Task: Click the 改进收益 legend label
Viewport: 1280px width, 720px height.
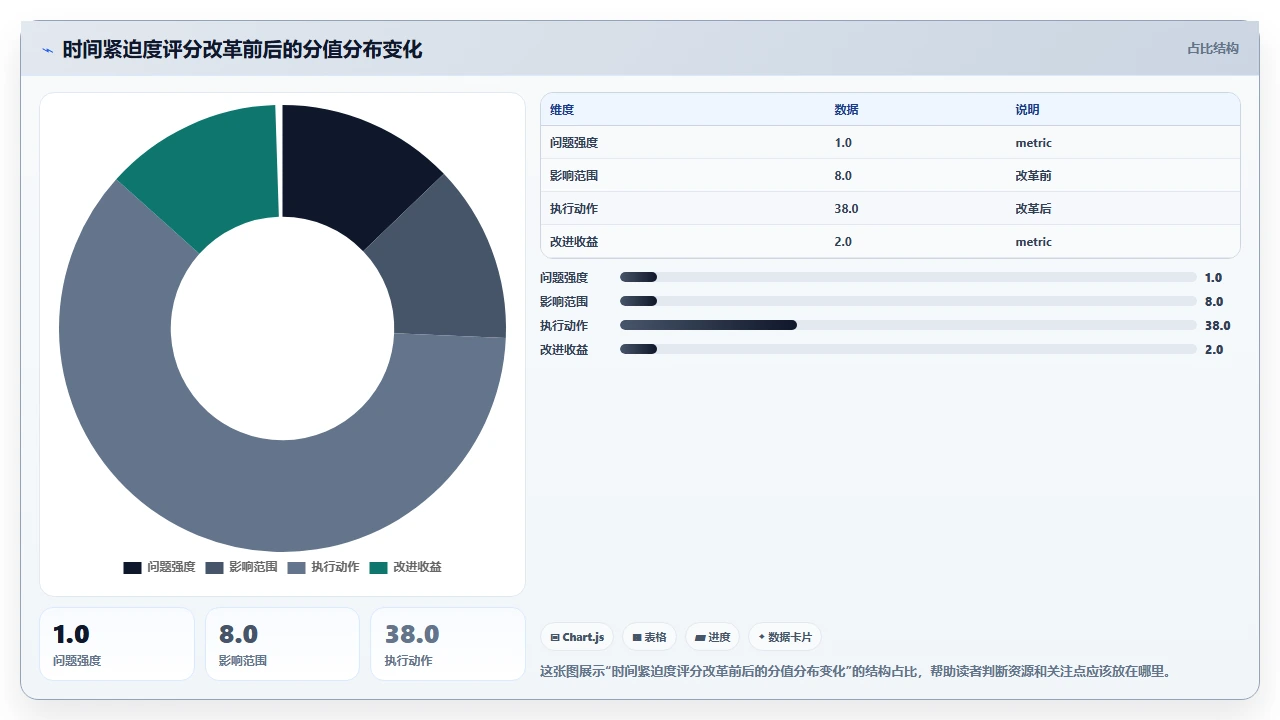Action: tap(417, 567)
